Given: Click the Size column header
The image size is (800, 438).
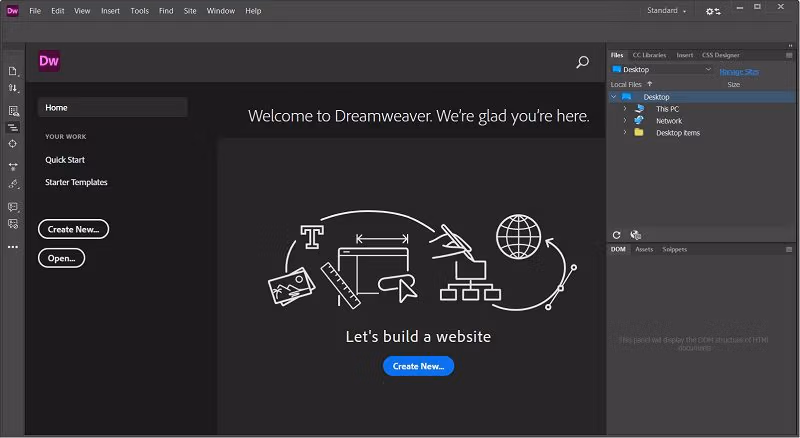Looking at the screenshot, I should point(734,85).
